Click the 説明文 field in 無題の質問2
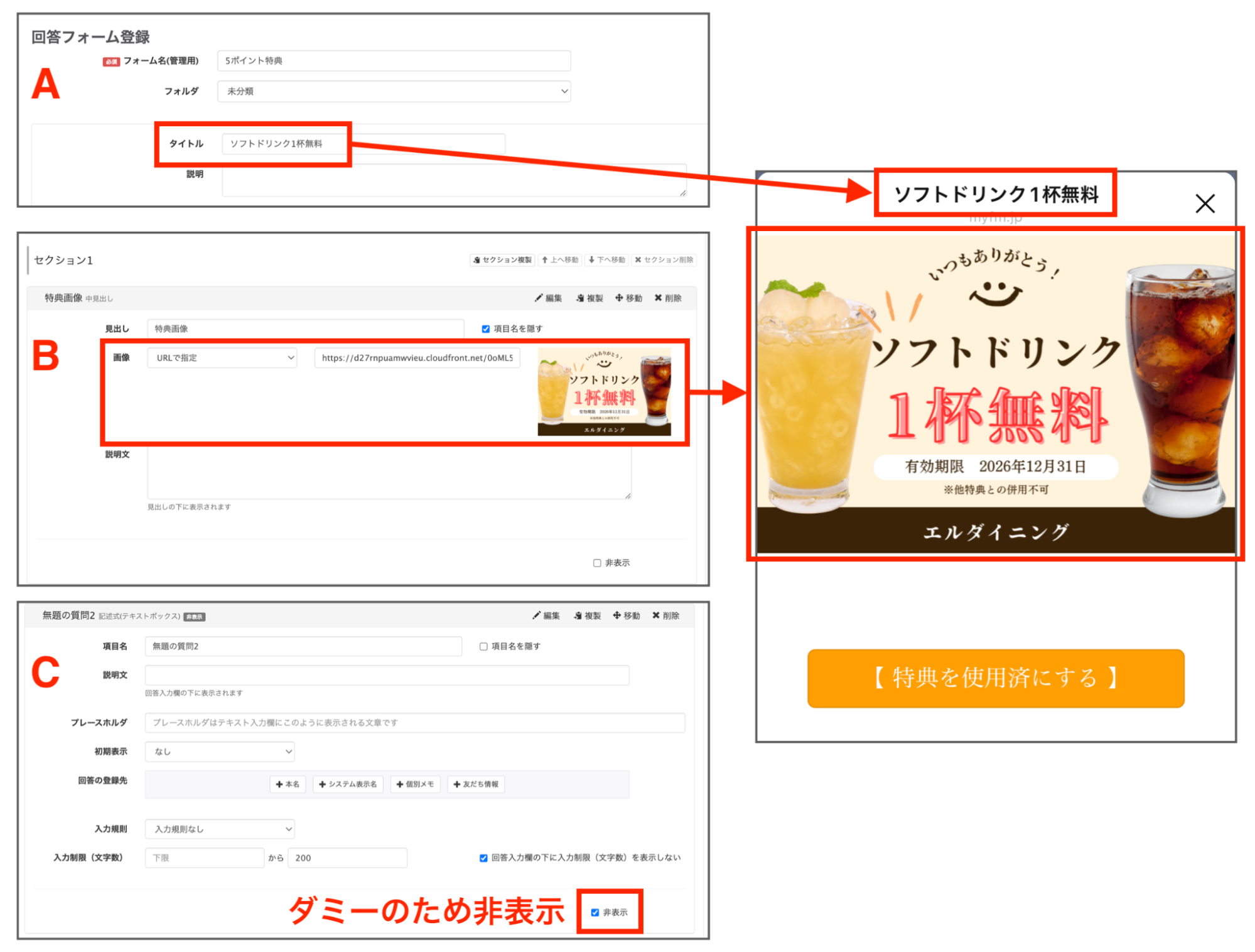The height and width of the screenshot is (952, 1255). [387, 675]
